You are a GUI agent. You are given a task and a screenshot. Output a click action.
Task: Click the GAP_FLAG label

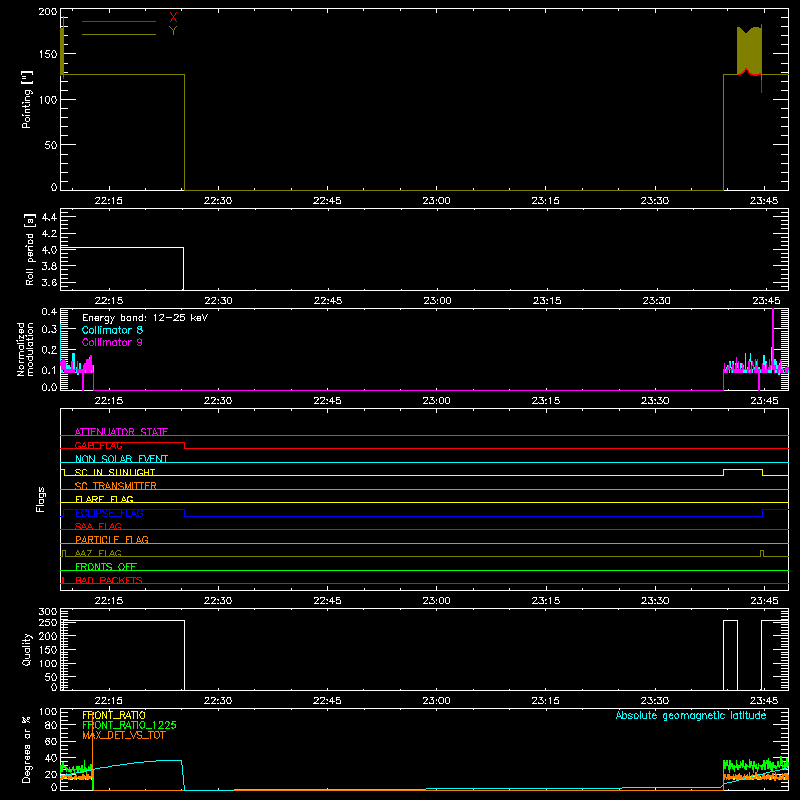[x=98, y=445]
